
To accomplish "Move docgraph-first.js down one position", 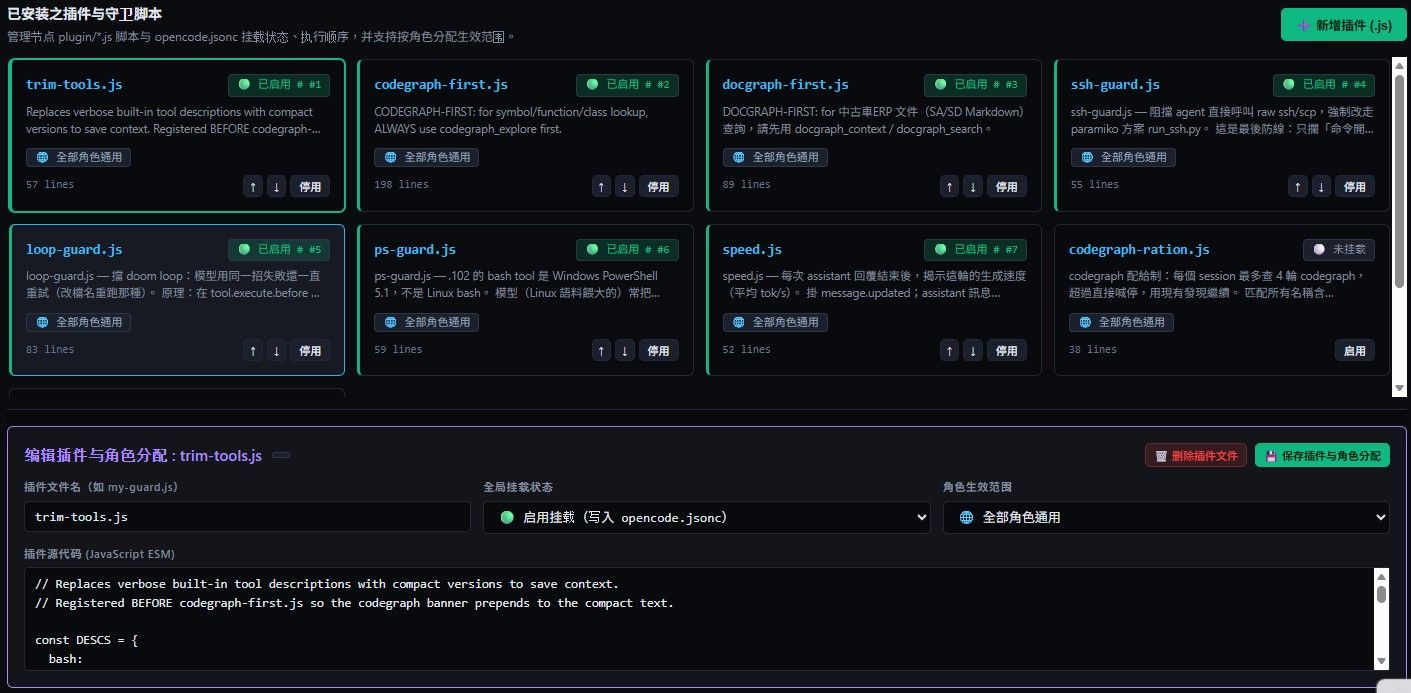I will pos(973,186).
